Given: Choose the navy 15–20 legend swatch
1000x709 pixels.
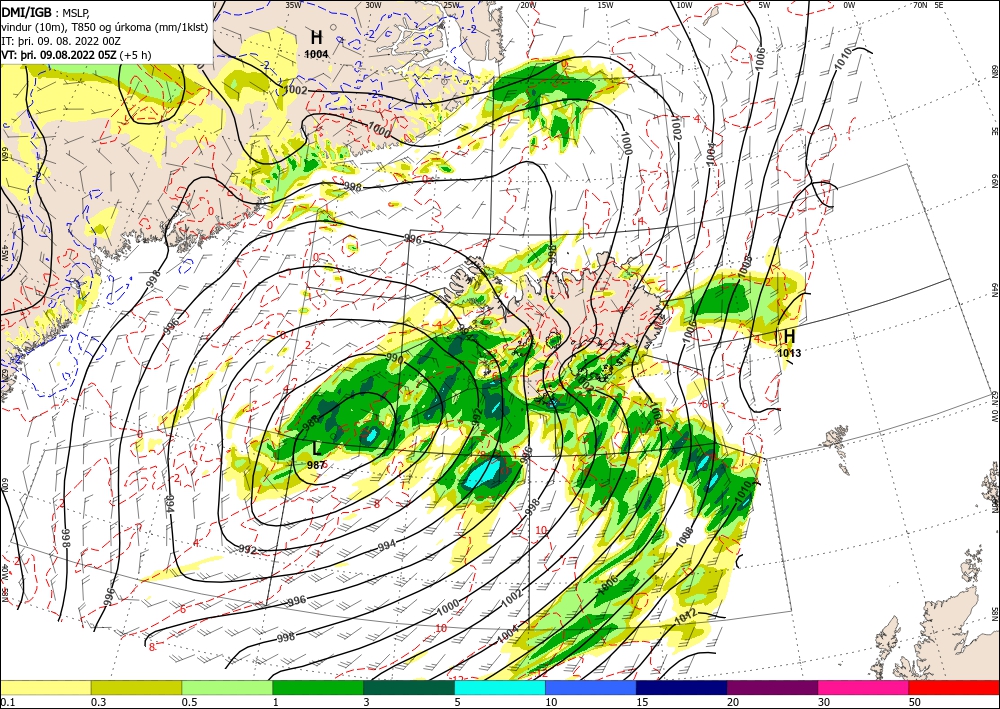Looking at the screenshot, I should click(681, 687).
